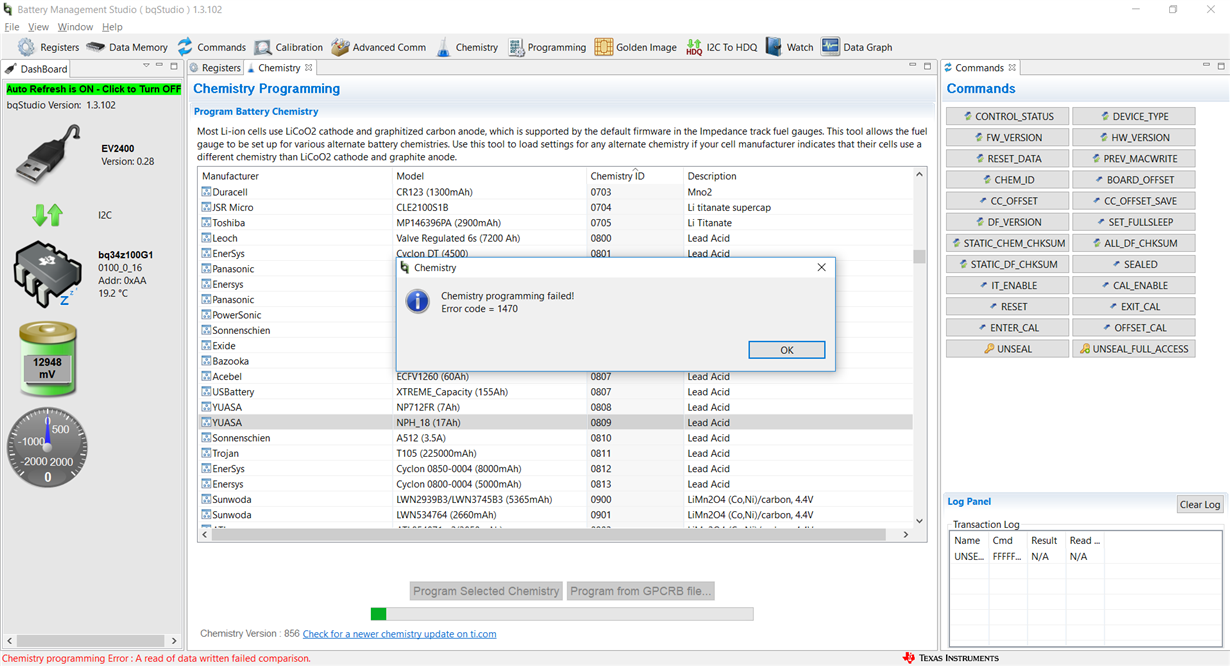Click the chemistry programming progress bar
Image resolution: width=1230 pixels, height=666 pixels.
pyautogui.click(x=562, y=614)
